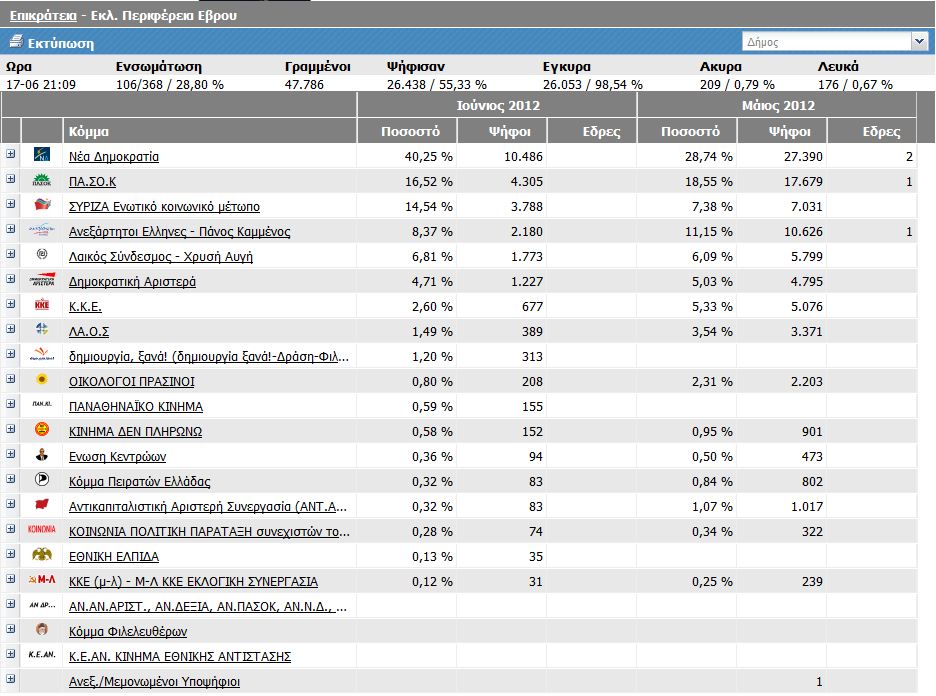Open the Ανεξάρτητοι Έλληνες - Πάνος Καμμένος link
Image resolution: width=936 pixels, height=696 pixels.
pyautogui.click(x=179, y=232)
